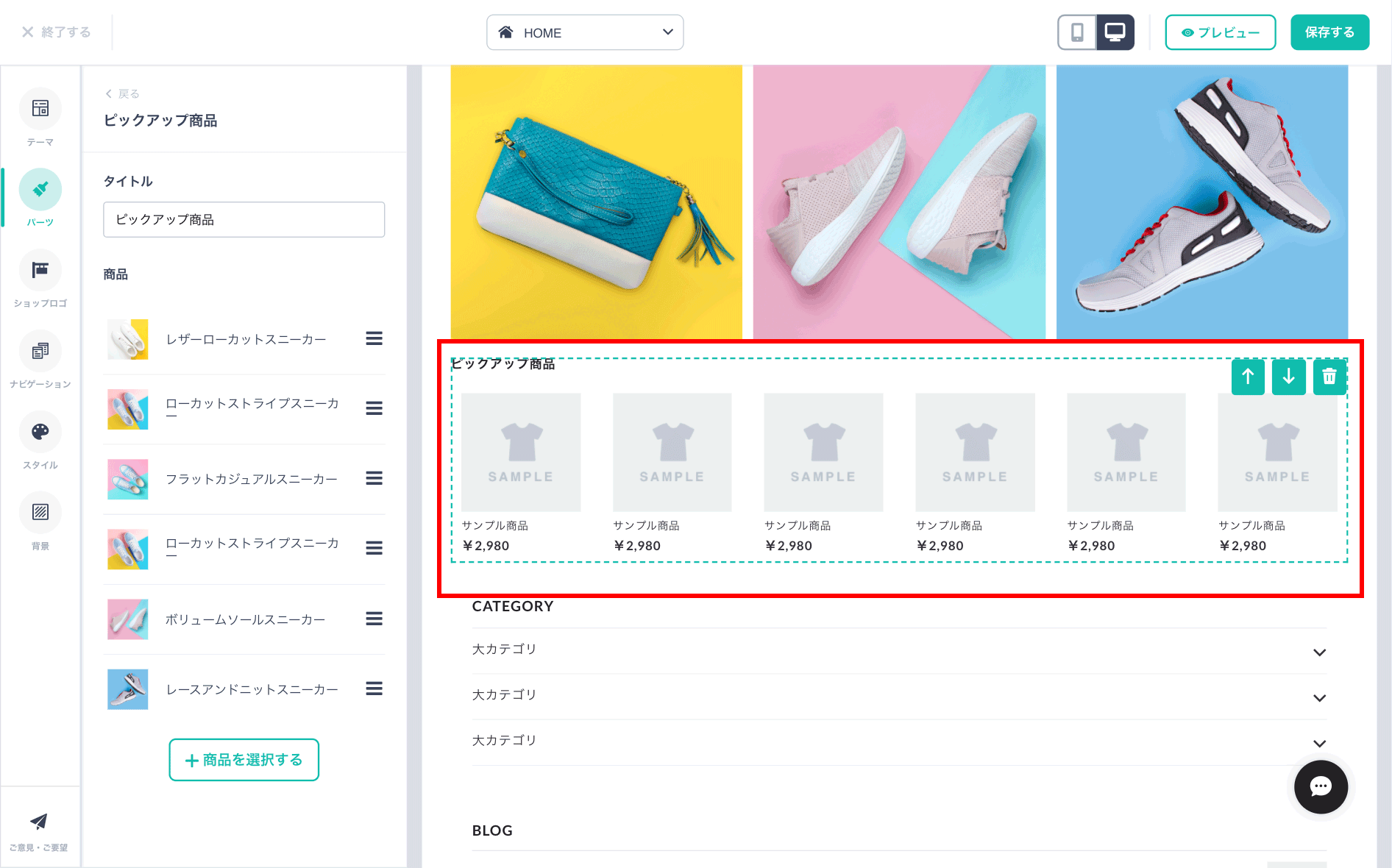
Task: Click reorder handle for ボリュームソールスニーカー
Action: click(x=374, y=619)
